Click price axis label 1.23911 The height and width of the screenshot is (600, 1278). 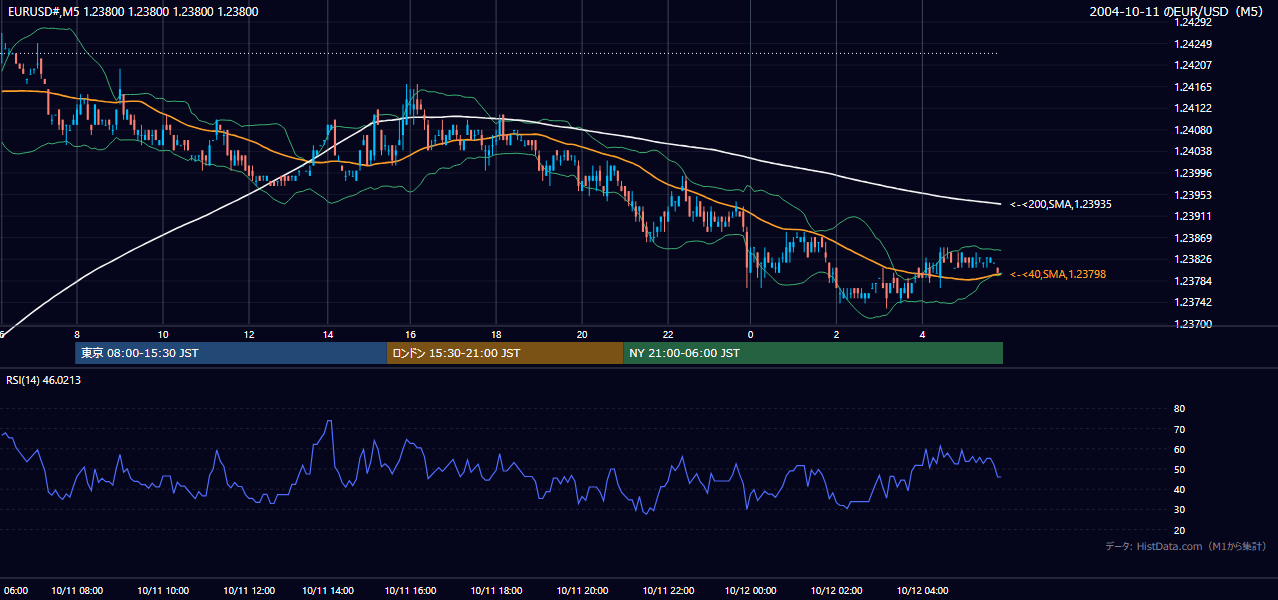1193,216
